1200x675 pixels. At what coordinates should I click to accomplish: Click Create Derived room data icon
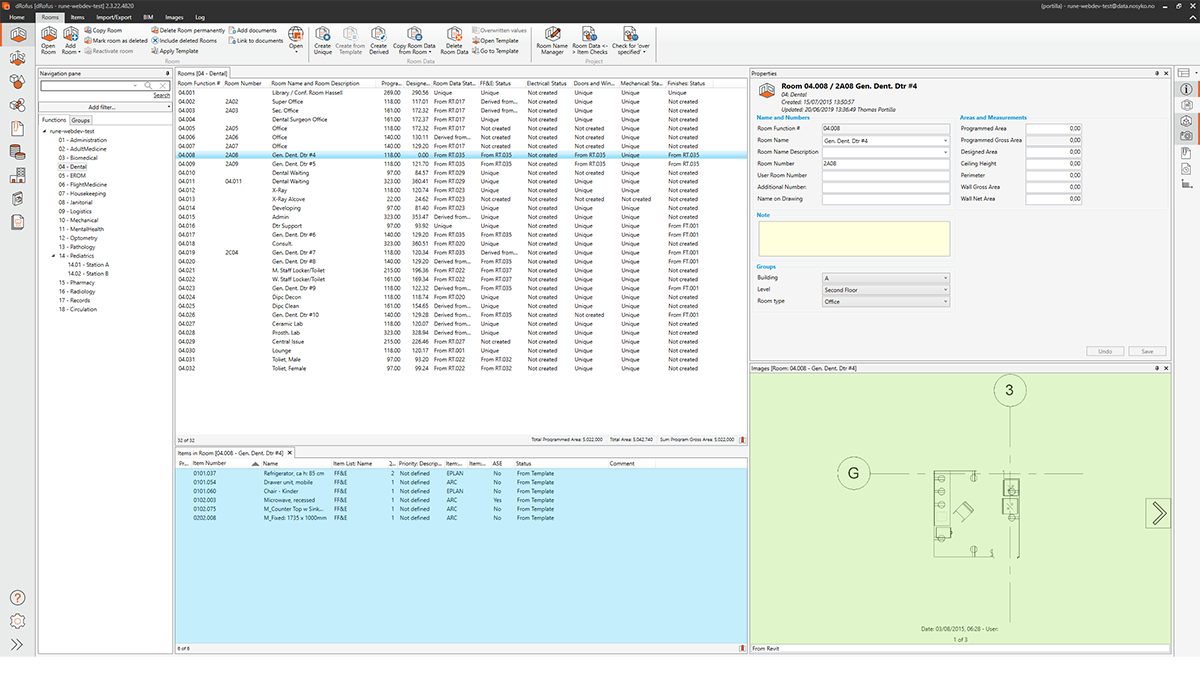click(378, 40)
